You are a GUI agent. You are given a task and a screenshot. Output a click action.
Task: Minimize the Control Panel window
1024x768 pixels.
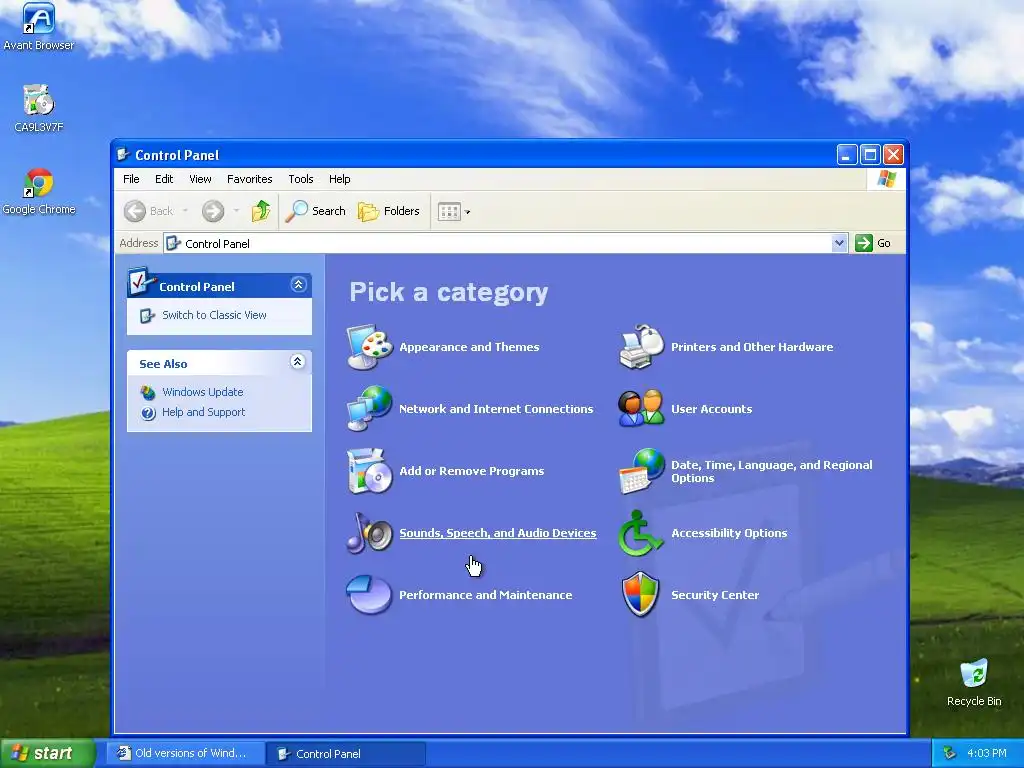pyautogui.click(x=846, y=155)
